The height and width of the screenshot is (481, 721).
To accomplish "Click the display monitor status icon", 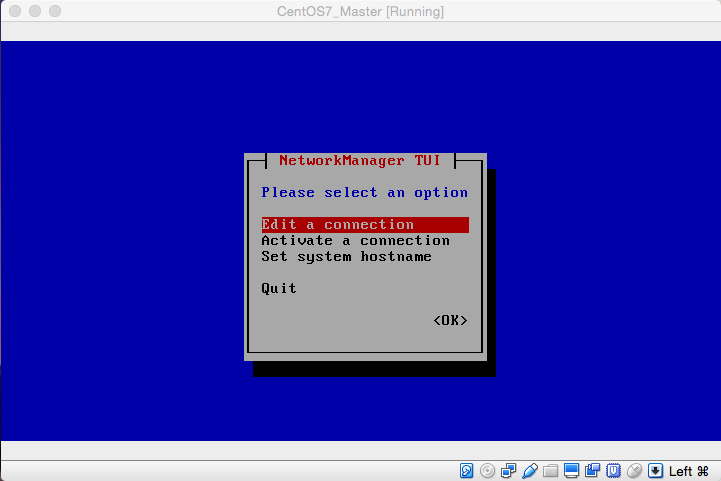I will point(572,470).
